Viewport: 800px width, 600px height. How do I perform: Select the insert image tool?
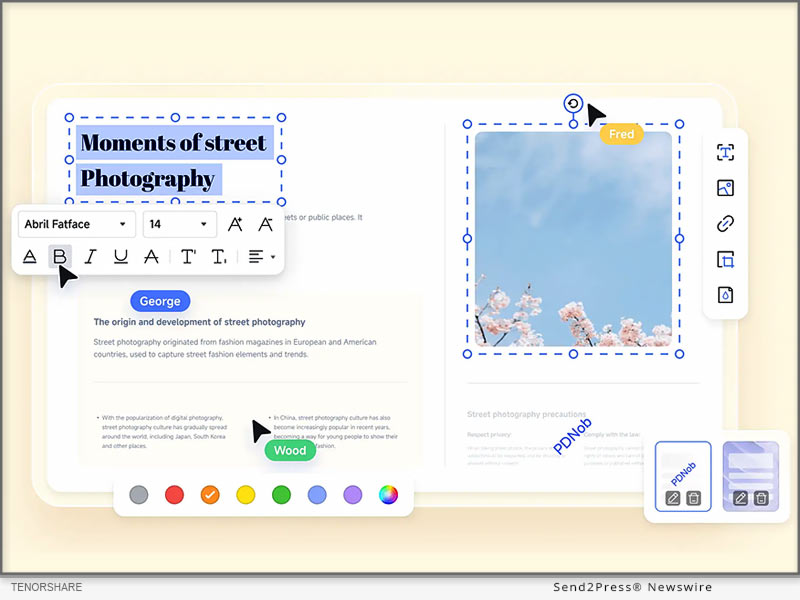[x=726, y=188]
